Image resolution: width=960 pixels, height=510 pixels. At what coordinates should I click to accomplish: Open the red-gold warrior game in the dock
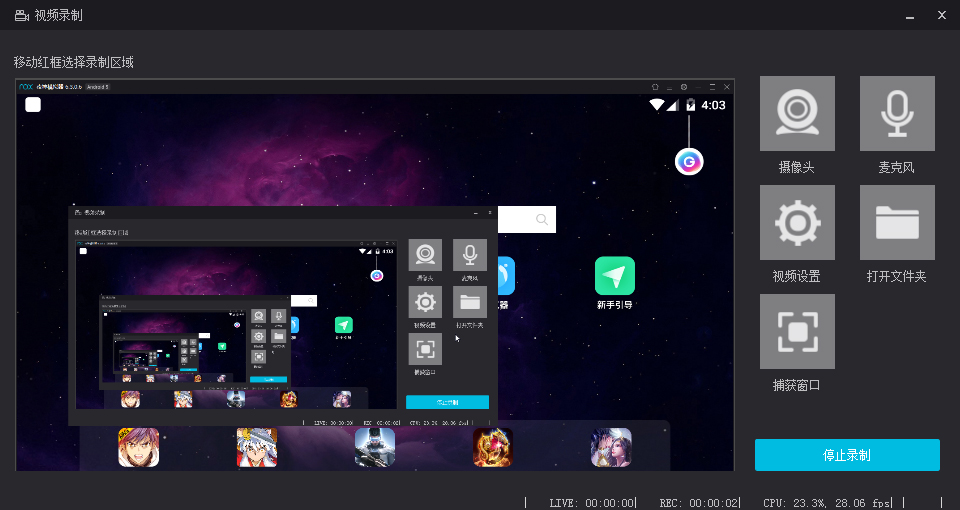(x=493, y=448)
